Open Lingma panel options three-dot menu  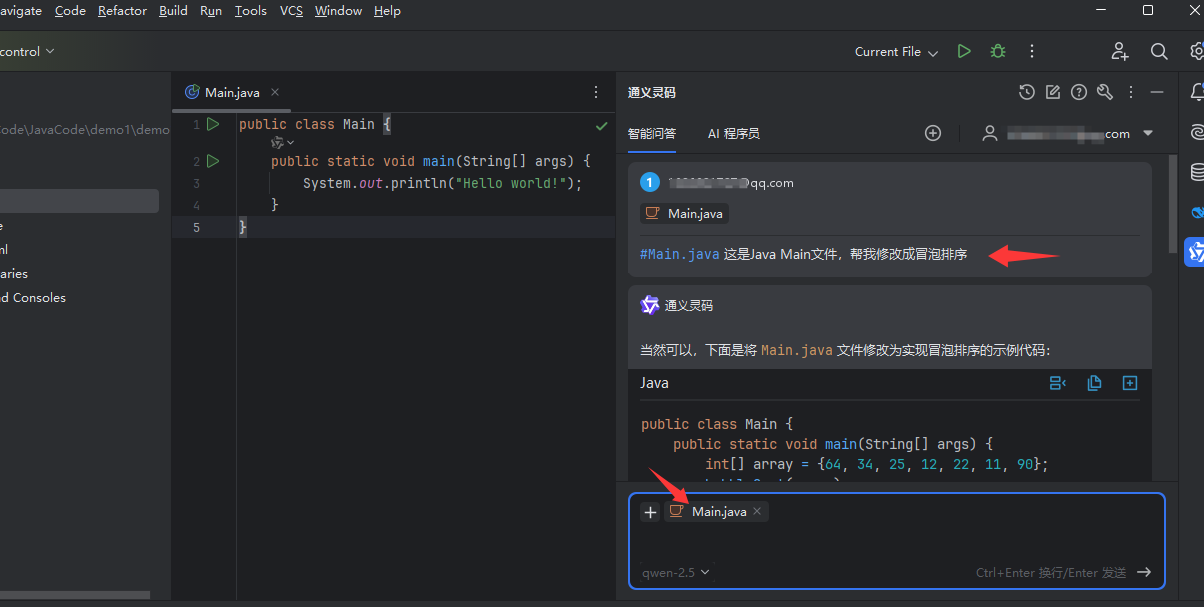(x=1131, y=92)
